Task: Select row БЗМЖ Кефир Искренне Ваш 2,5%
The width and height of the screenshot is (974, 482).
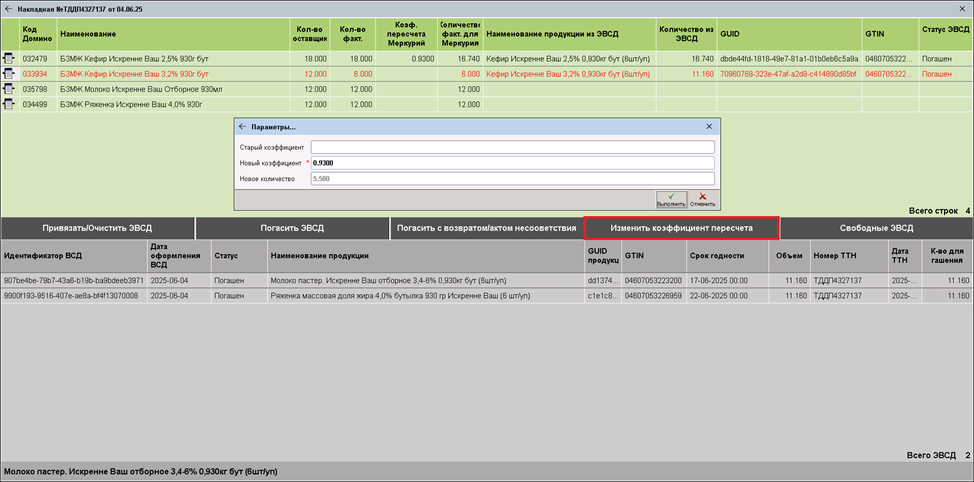Action: click(x=486, y=58)
